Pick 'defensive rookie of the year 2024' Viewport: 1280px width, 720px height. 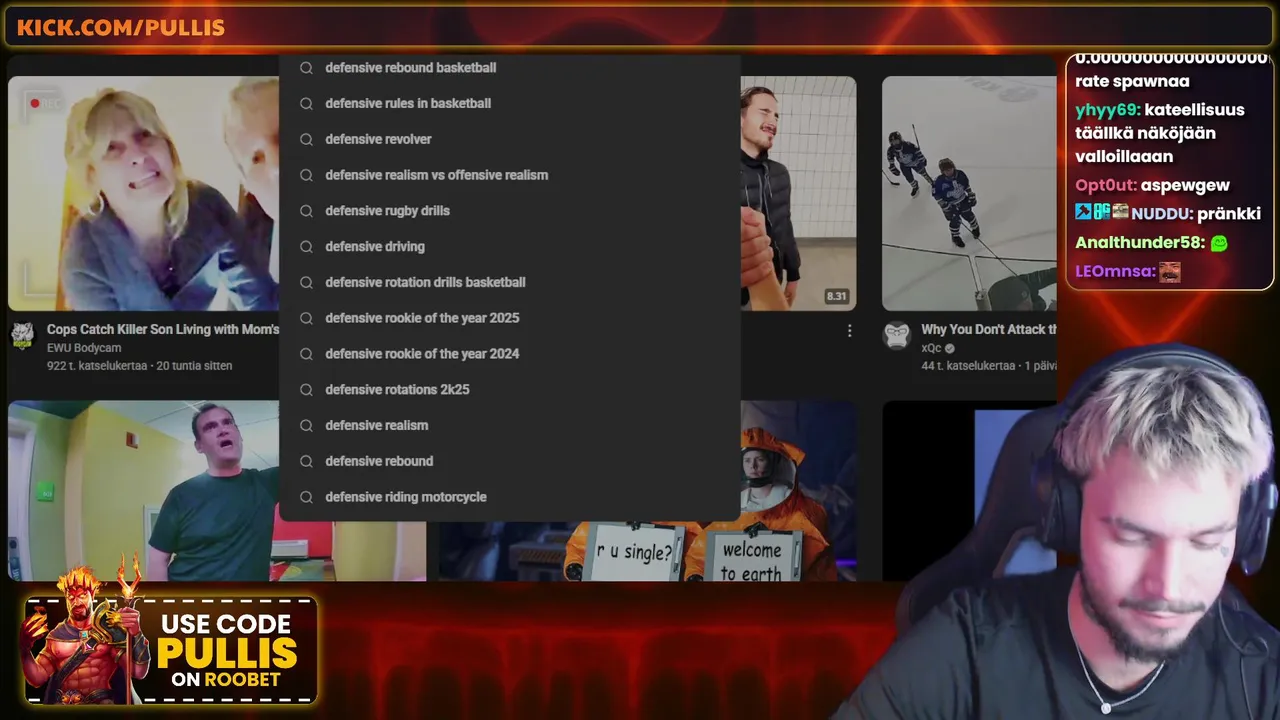(x=509, y=354)
